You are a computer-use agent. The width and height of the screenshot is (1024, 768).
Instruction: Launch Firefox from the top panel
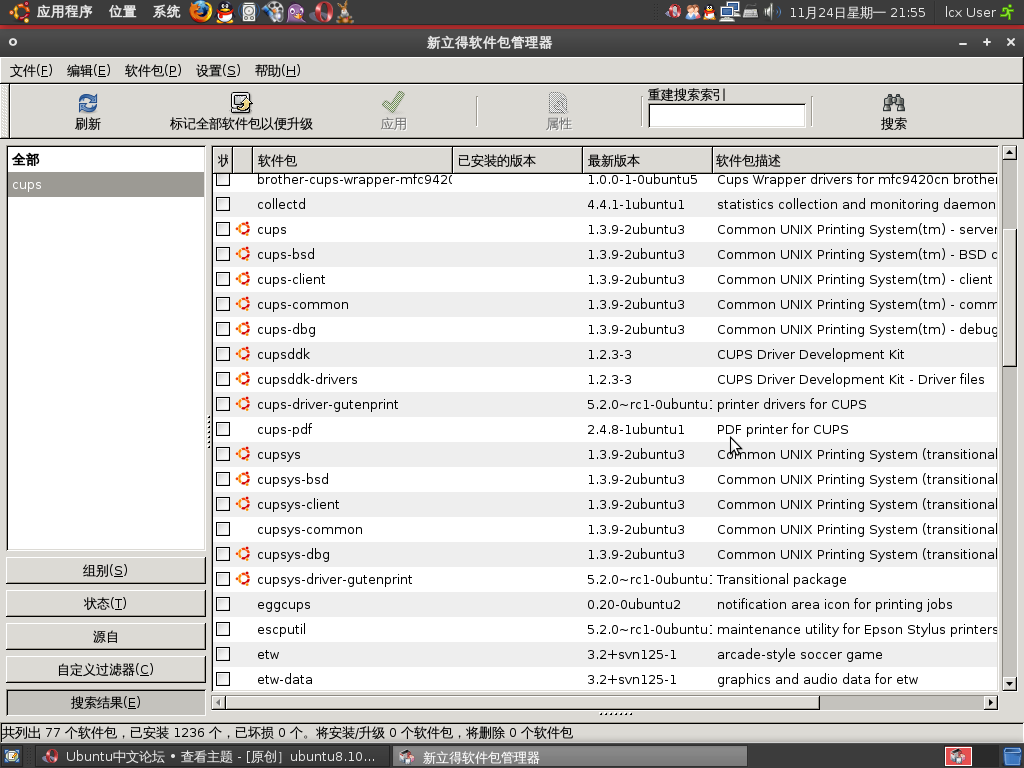(x=200, y=12)
